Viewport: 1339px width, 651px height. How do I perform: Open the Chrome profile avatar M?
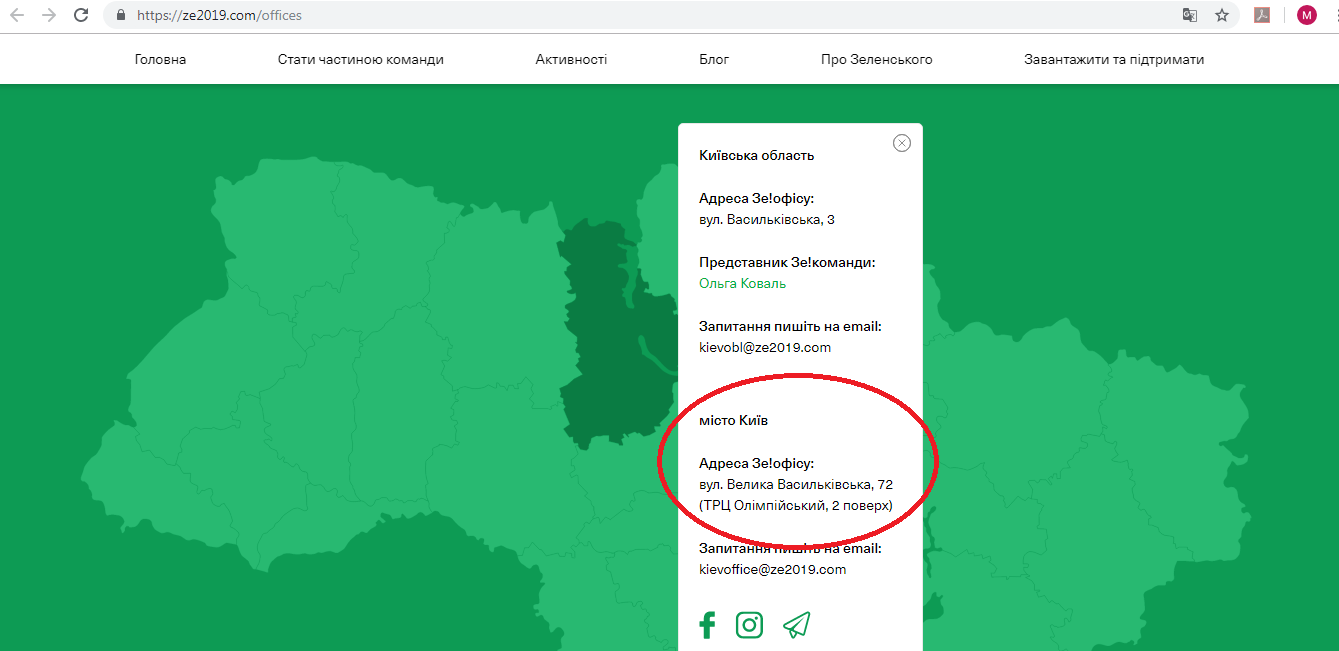pyautogui.click(x=1306, y=15)
